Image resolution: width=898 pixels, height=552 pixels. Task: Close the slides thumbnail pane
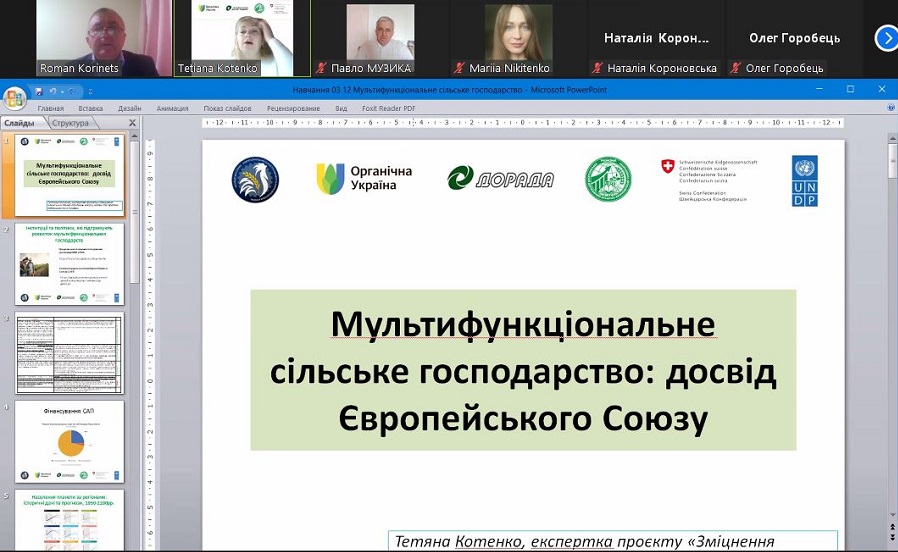(x=132, y=123)
